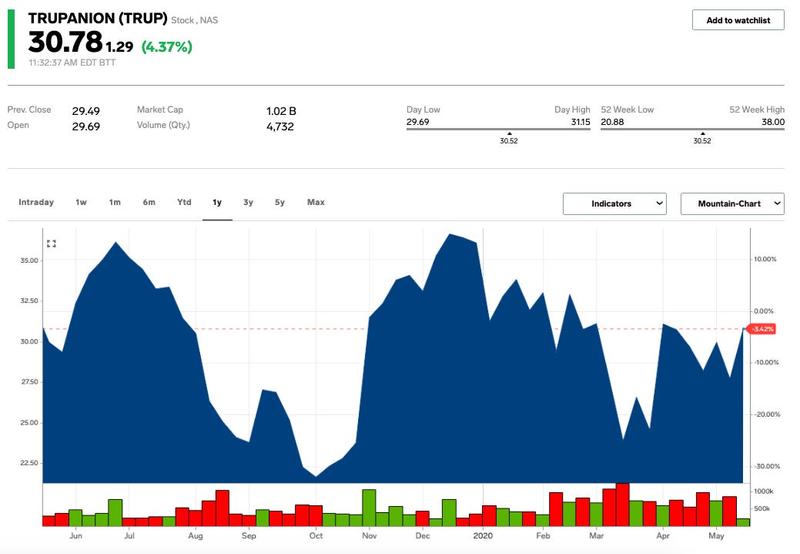
Task: Select the Ytd time range
Action: 184,202
